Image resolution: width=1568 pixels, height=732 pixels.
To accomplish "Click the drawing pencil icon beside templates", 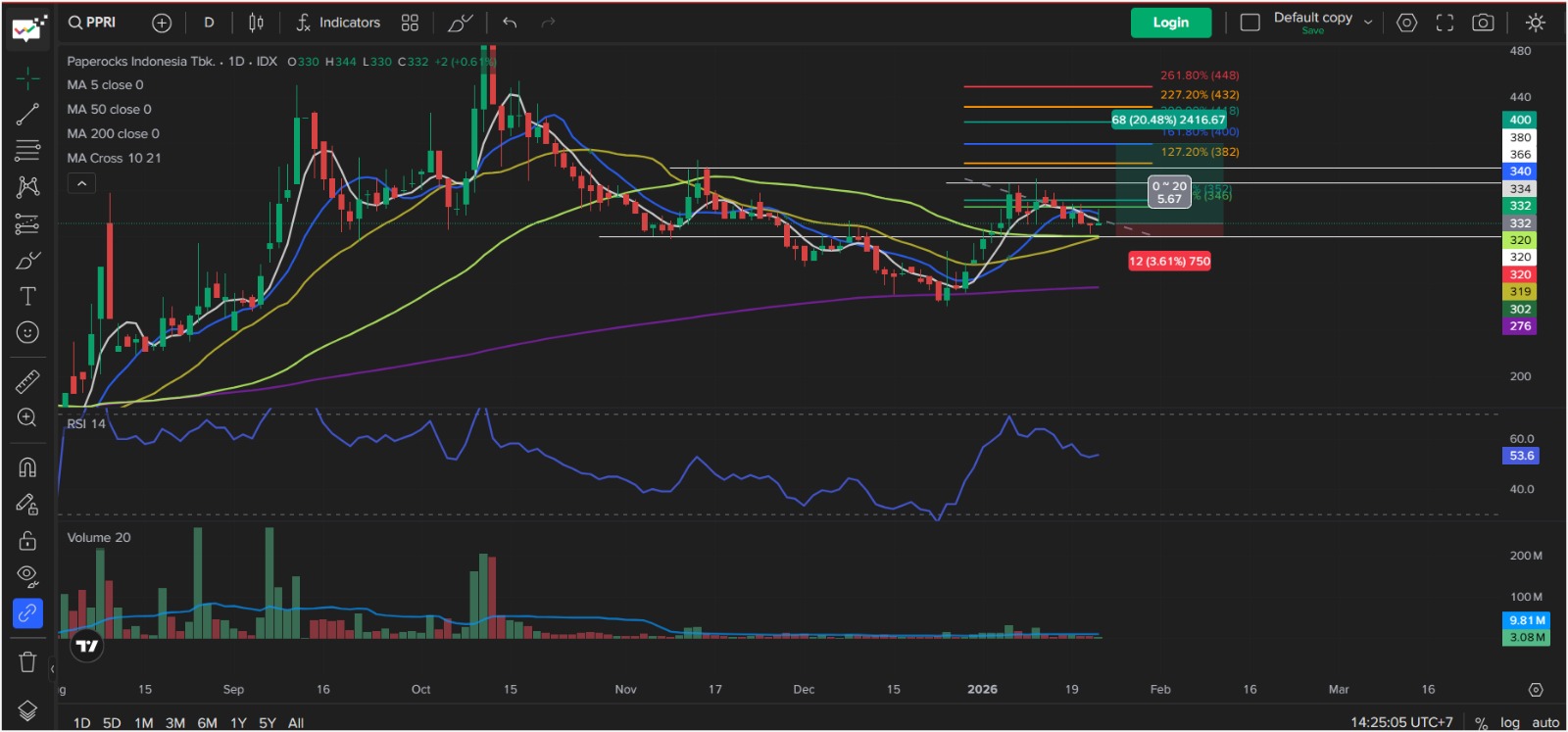I will (460, 23).
